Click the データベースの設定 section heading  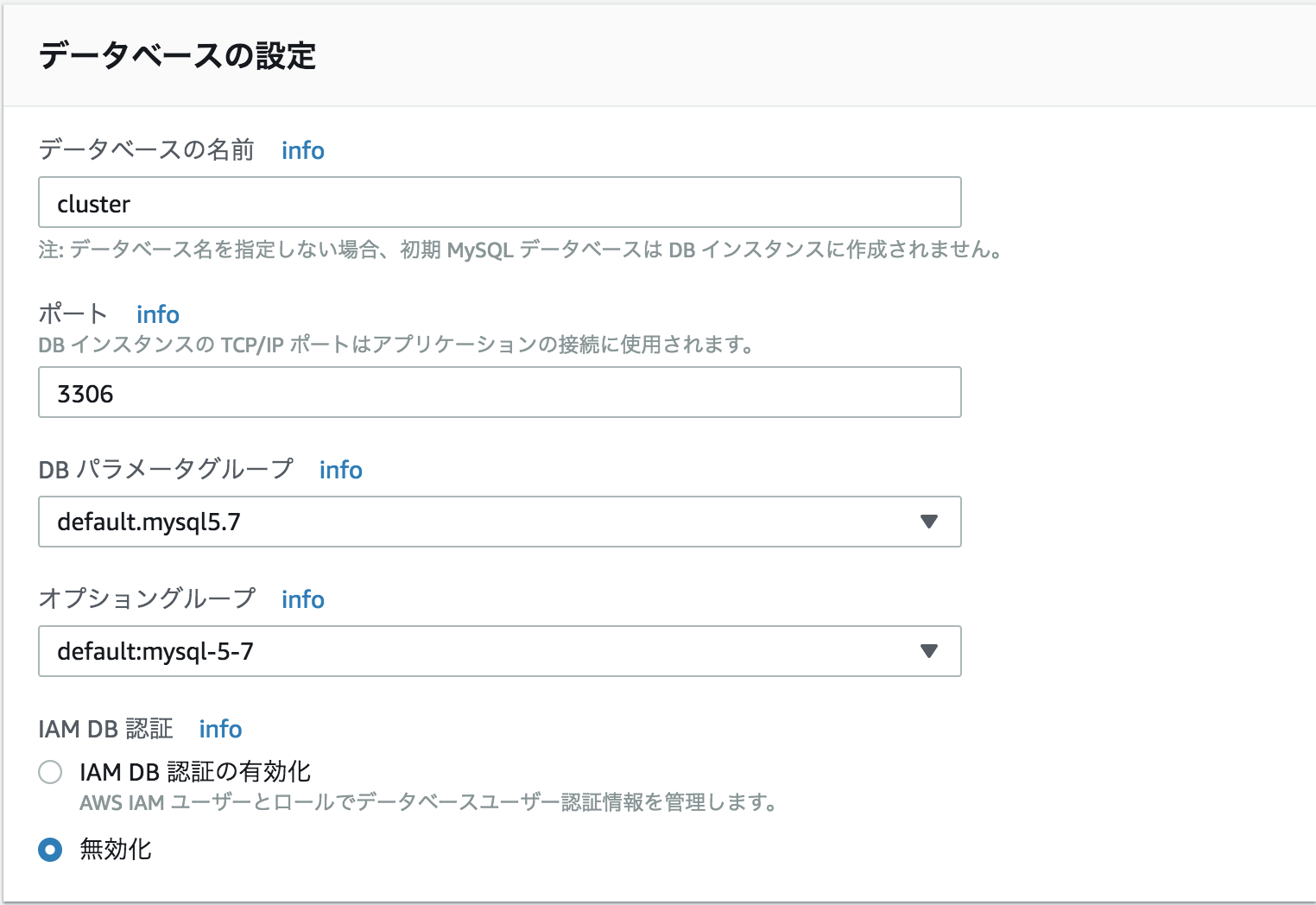[178, 56]
